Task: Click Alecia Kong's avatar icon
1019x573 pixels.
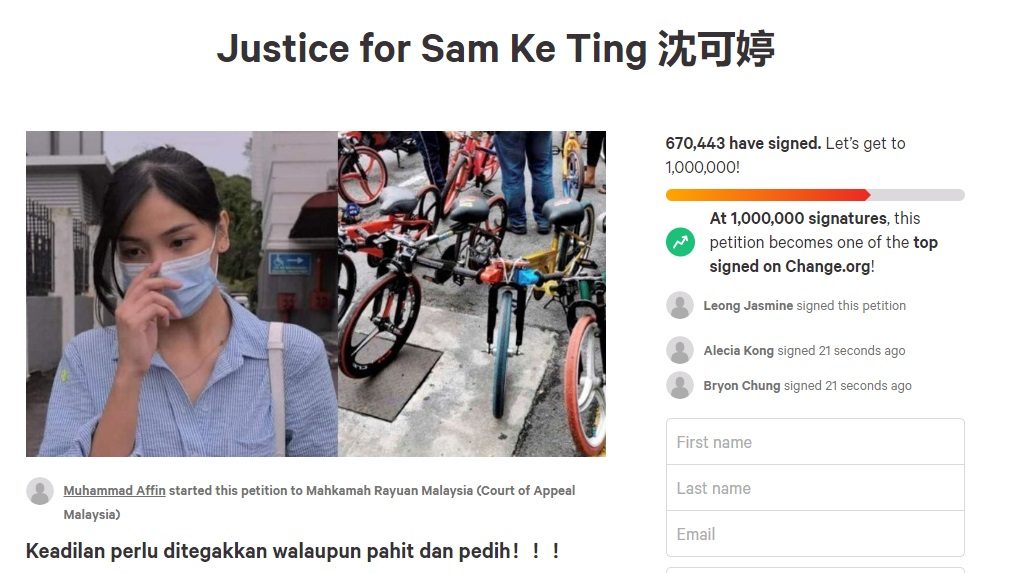Action: pos(680,350)
